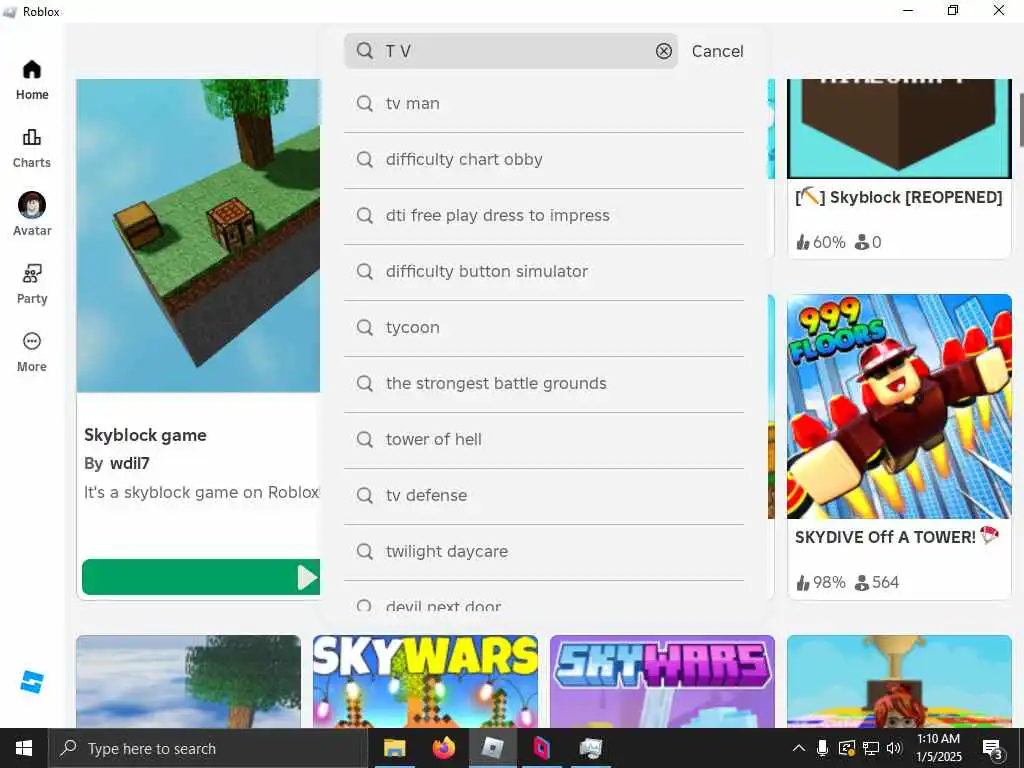Switch to Roblox taskbar icon
Viewport: 1024px width, 768px height.
coord(492,748)
